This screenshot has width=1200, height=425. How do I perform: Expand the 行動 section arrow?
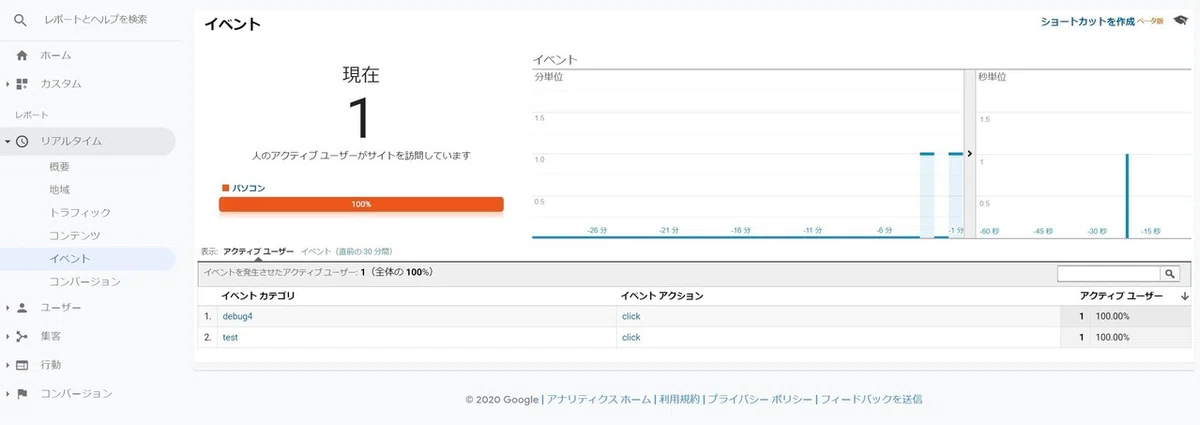[x=8, y=365]
